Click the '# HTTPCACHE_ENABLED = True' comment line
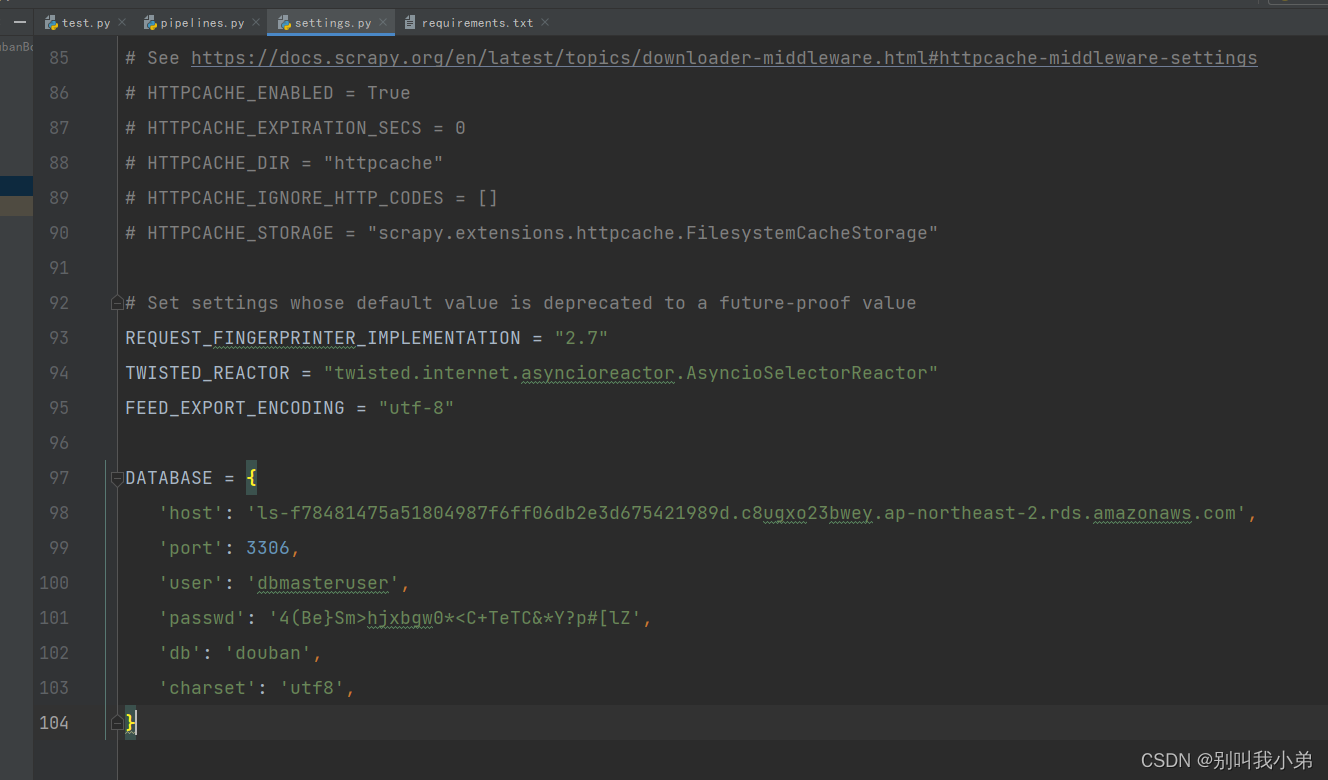The height and width of the screenshot is (780, 1328). point(268,93)
